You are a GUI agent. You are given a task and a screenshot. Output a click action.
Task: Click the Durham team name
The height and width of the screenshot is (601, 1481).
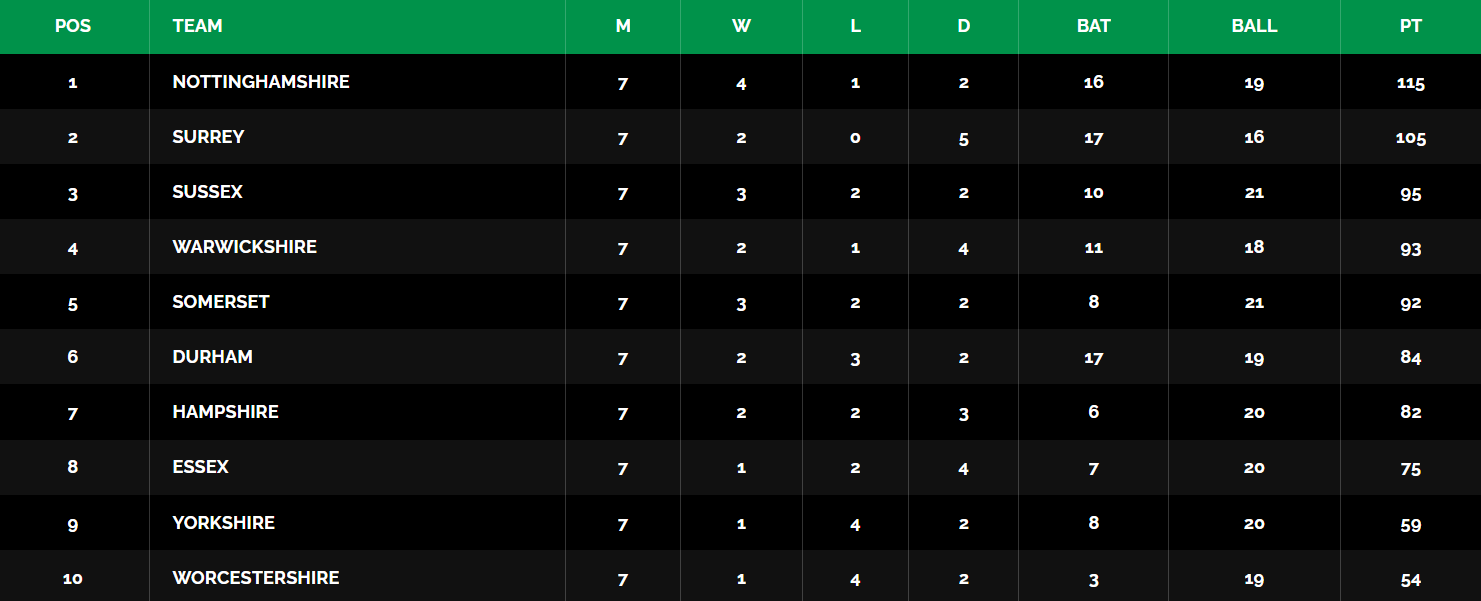212,357
